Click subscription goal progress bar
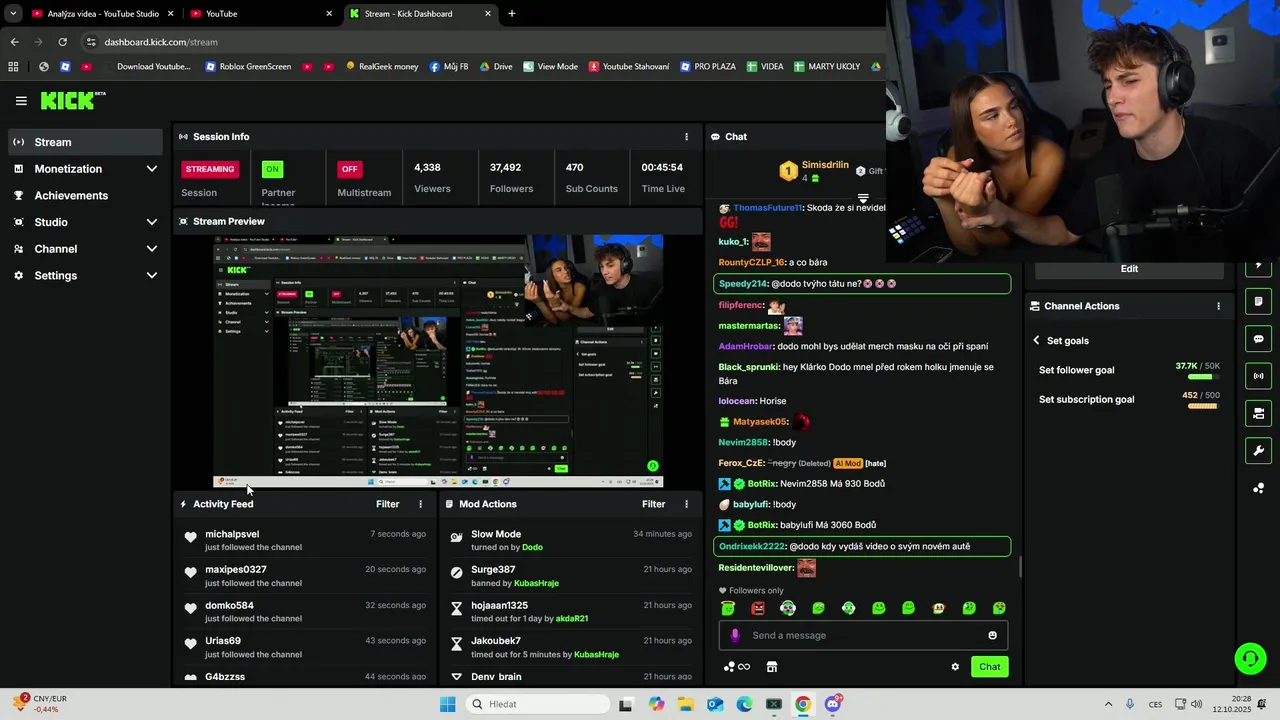The height and width of the screenshot is (720, 1280). point(1203,406)
